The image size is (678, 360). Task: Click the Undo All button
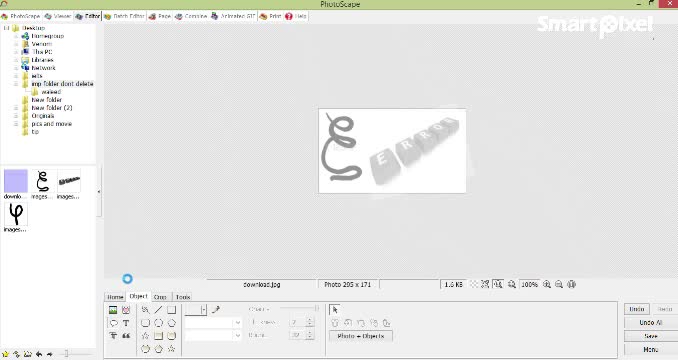coord(651,323)
